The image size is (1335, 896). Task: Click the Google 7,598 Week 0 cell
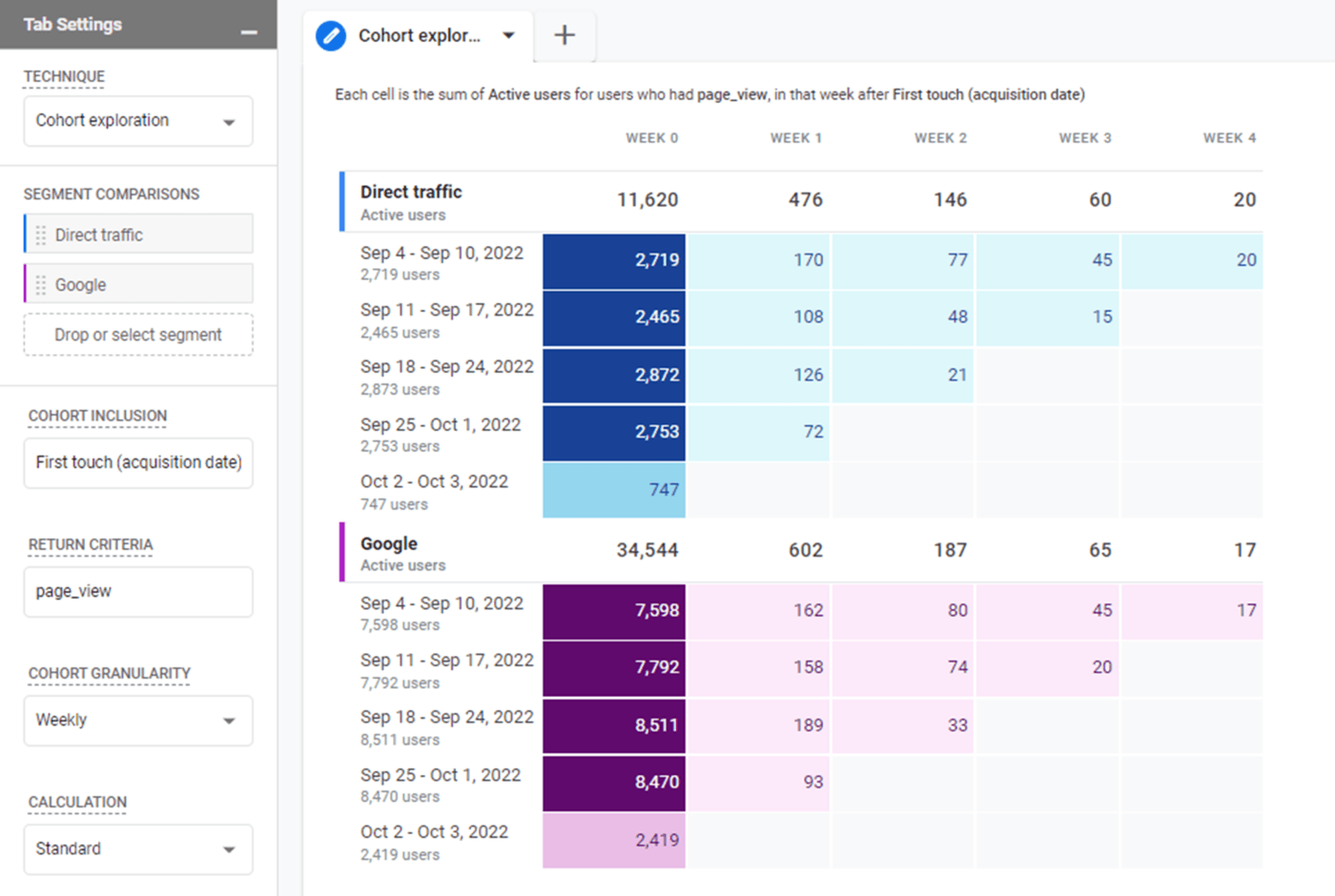(614, 611)
